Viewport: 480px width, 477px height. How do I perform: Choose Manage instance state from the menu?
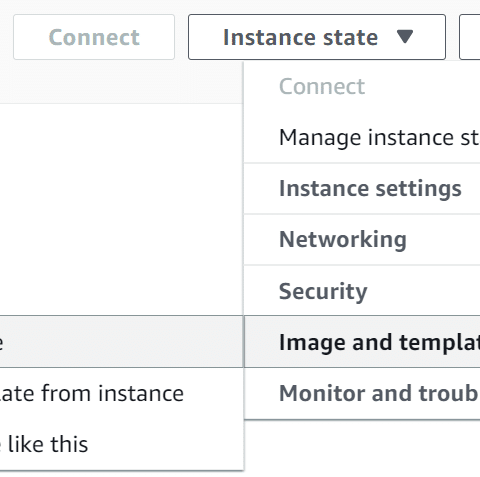362,137
